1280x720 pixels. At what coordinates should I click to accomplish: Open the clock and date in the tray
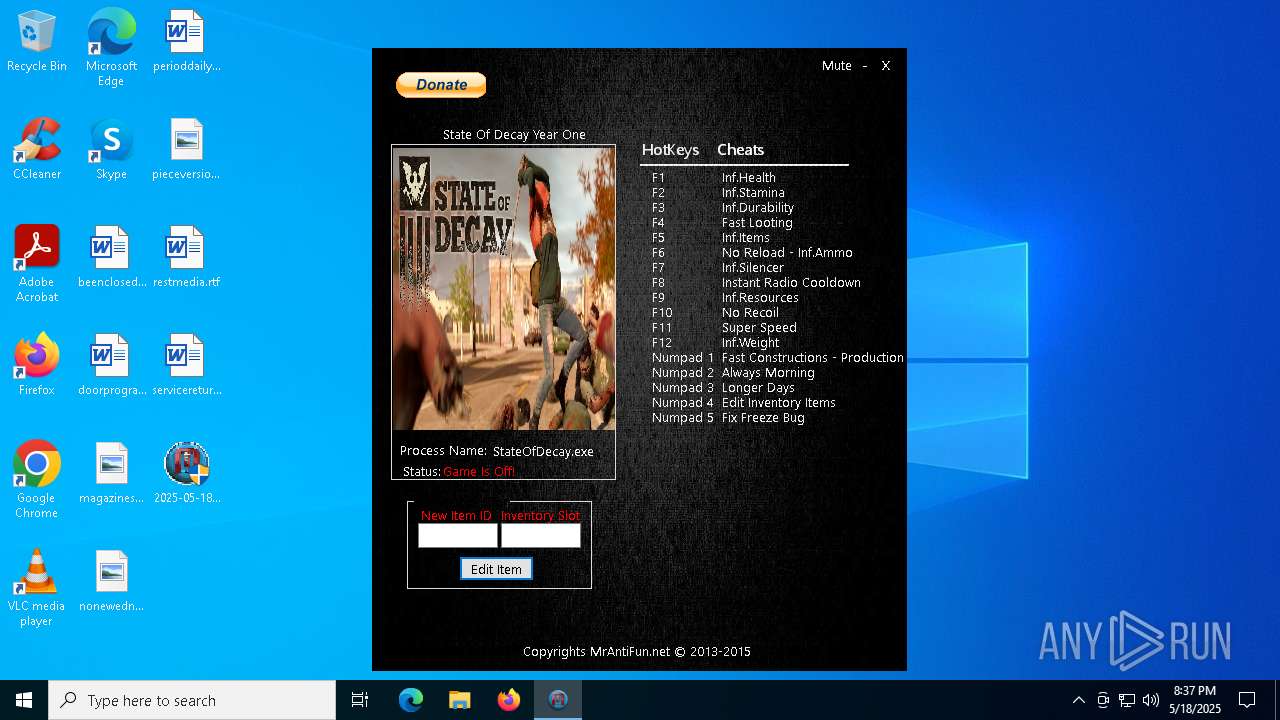(1194, 700)
